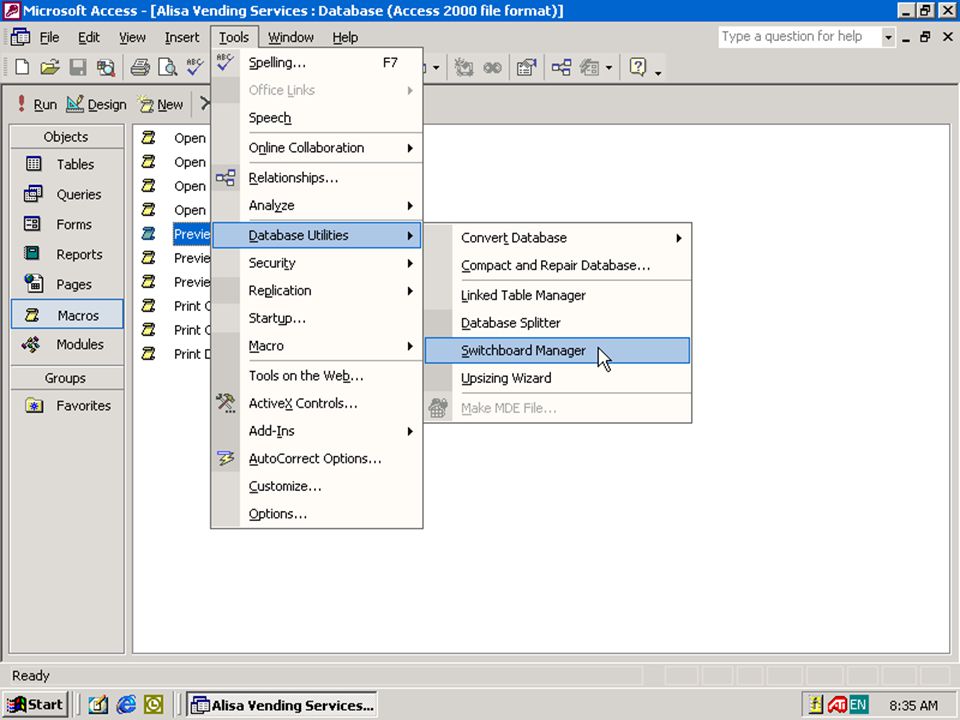Image resolution: width=960 pixels, height=720 pixels.
Task: Close the open Tools menu
Action: tap(234, 37)
